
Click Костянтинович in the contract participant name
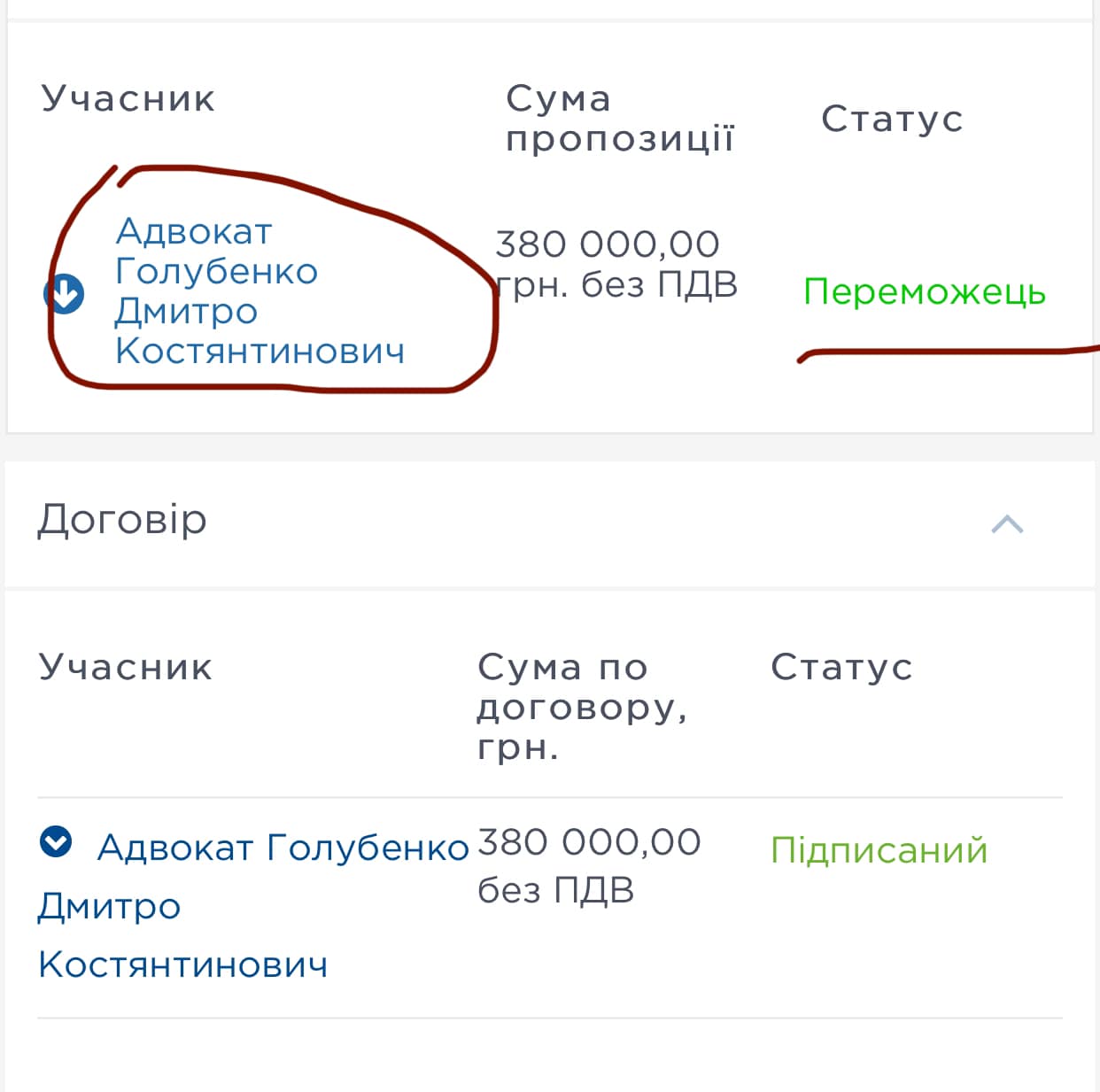pyautogui.click(x=183, y=964)
